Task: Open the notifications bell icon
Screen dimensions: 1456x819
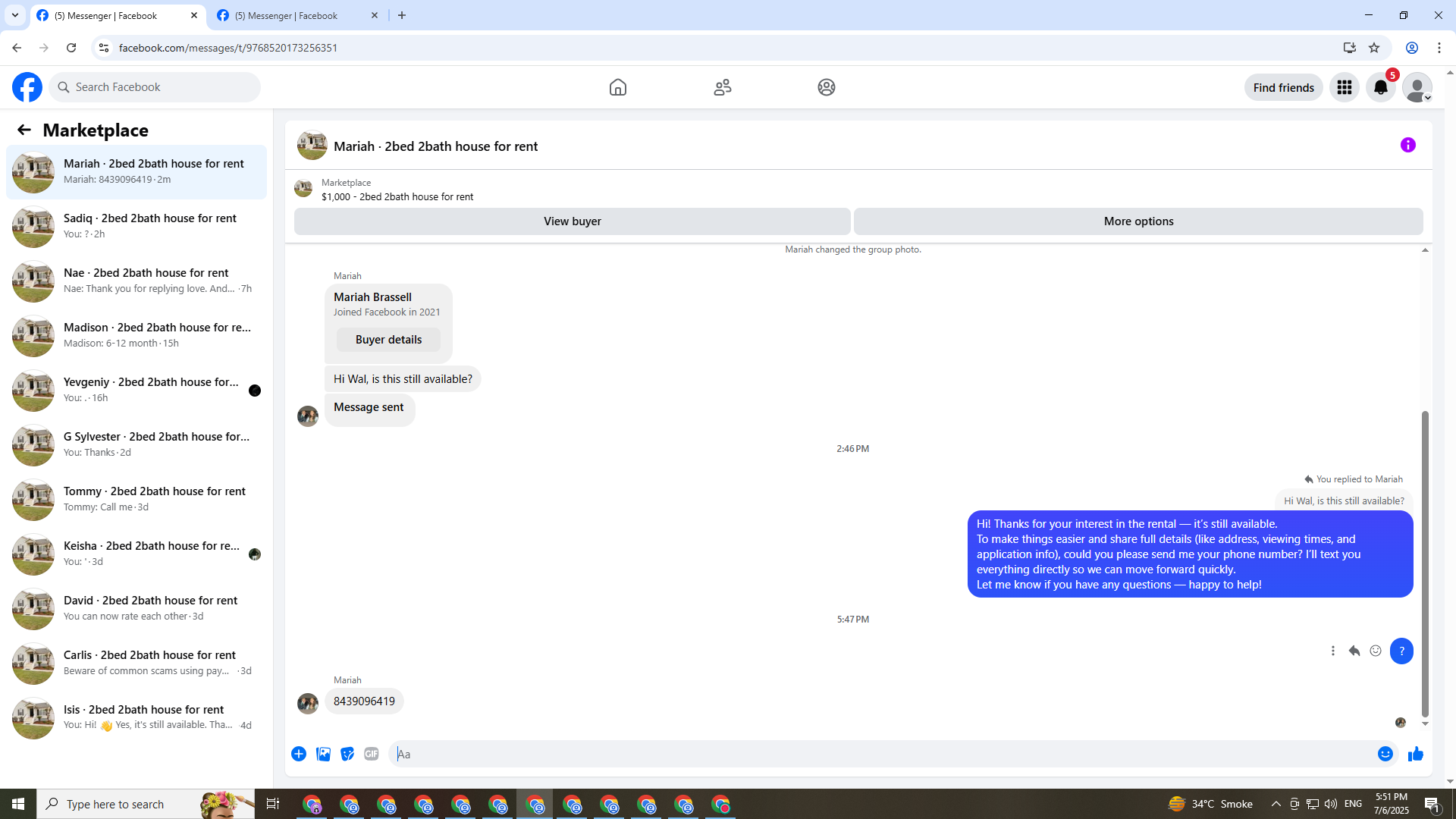Action: point(1381,87)
